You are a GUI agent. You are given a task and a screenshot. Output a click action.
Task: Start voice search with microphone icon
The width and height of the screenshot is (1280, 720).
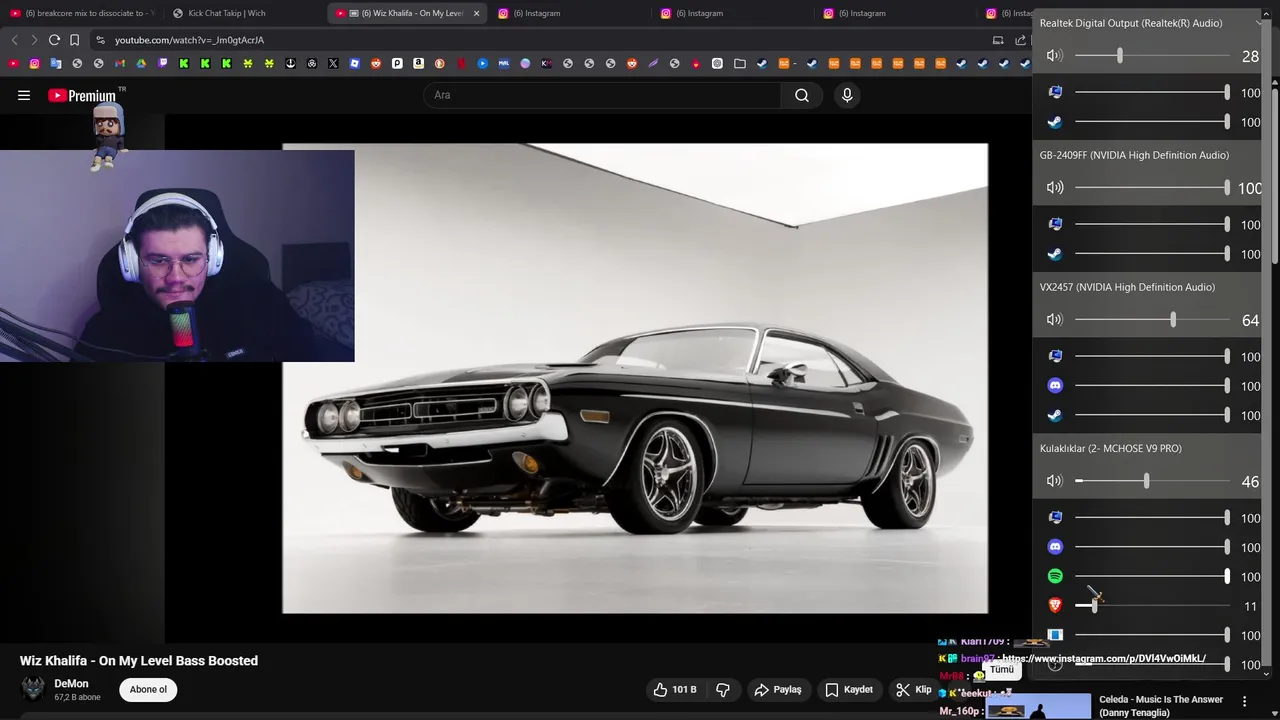847,95
